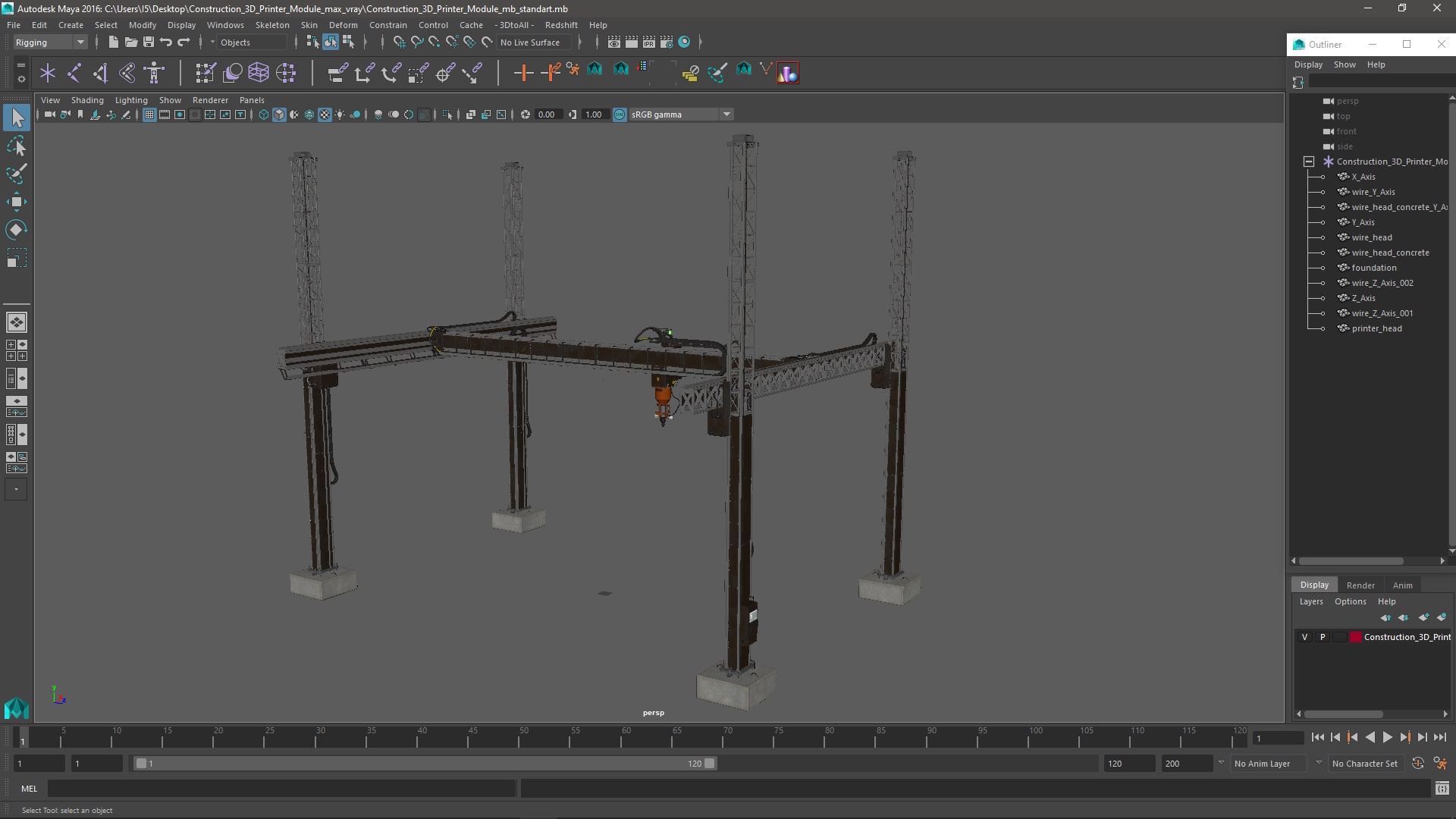Select the four-pane layout icon

[x=17, y=350]
